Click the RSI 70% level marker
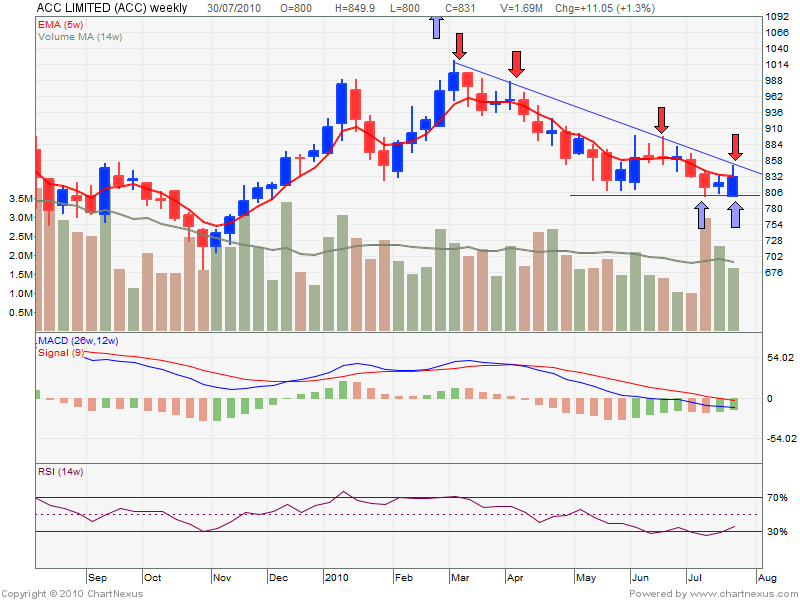800x600 pixels. pyautogui.click(x=778, y=497)
